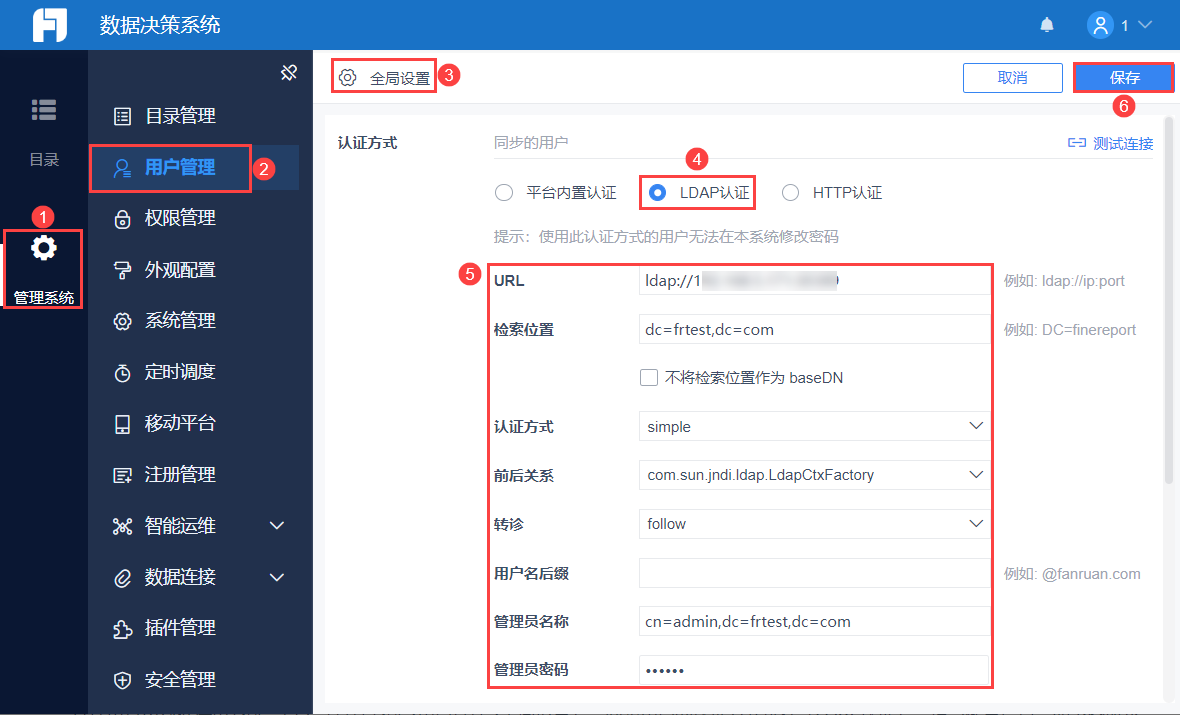Click the 测试连接 link
Screen dimensions: 1180x715
1122,143
